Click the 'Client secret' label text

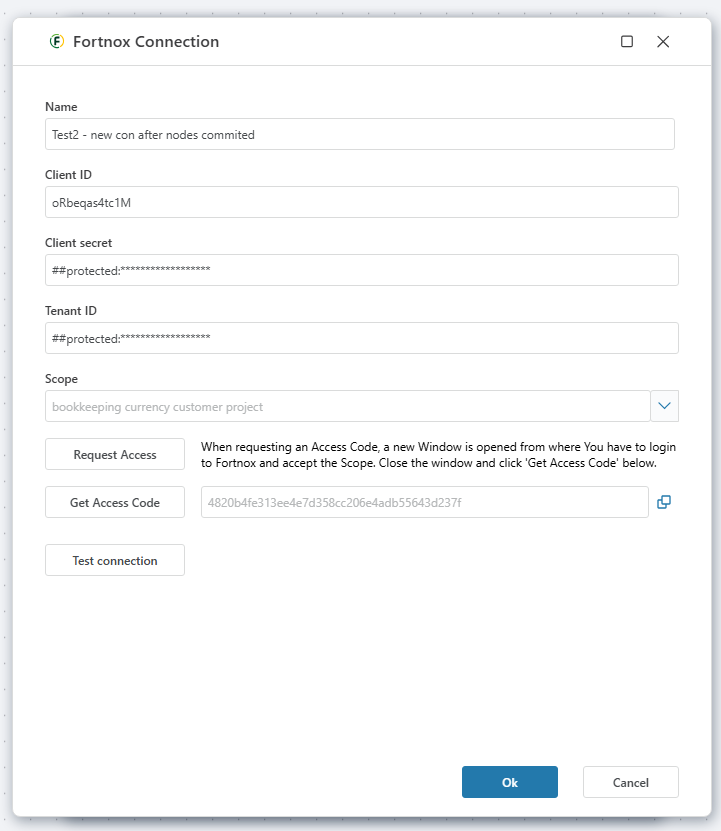coord(79,243)
